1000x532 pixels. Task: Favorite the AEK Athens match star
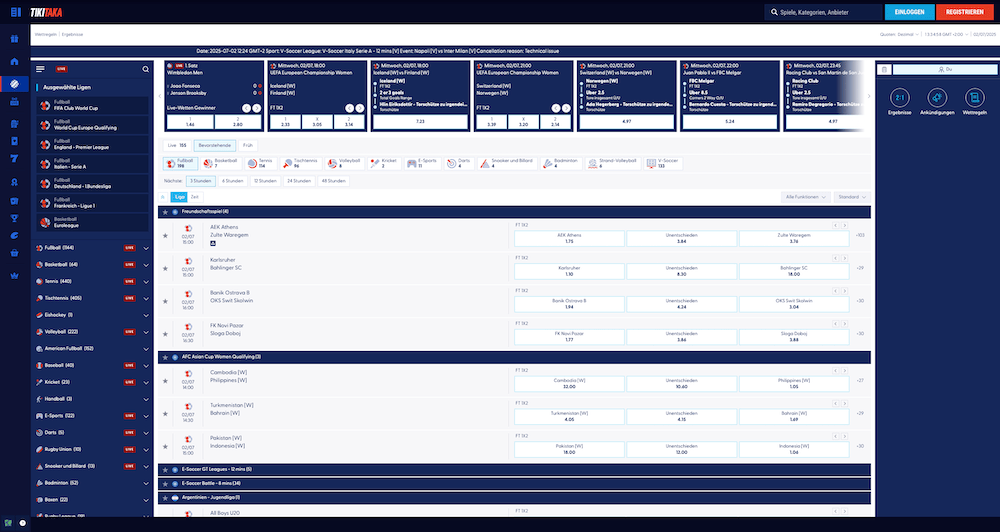click(x=165, y=235)
